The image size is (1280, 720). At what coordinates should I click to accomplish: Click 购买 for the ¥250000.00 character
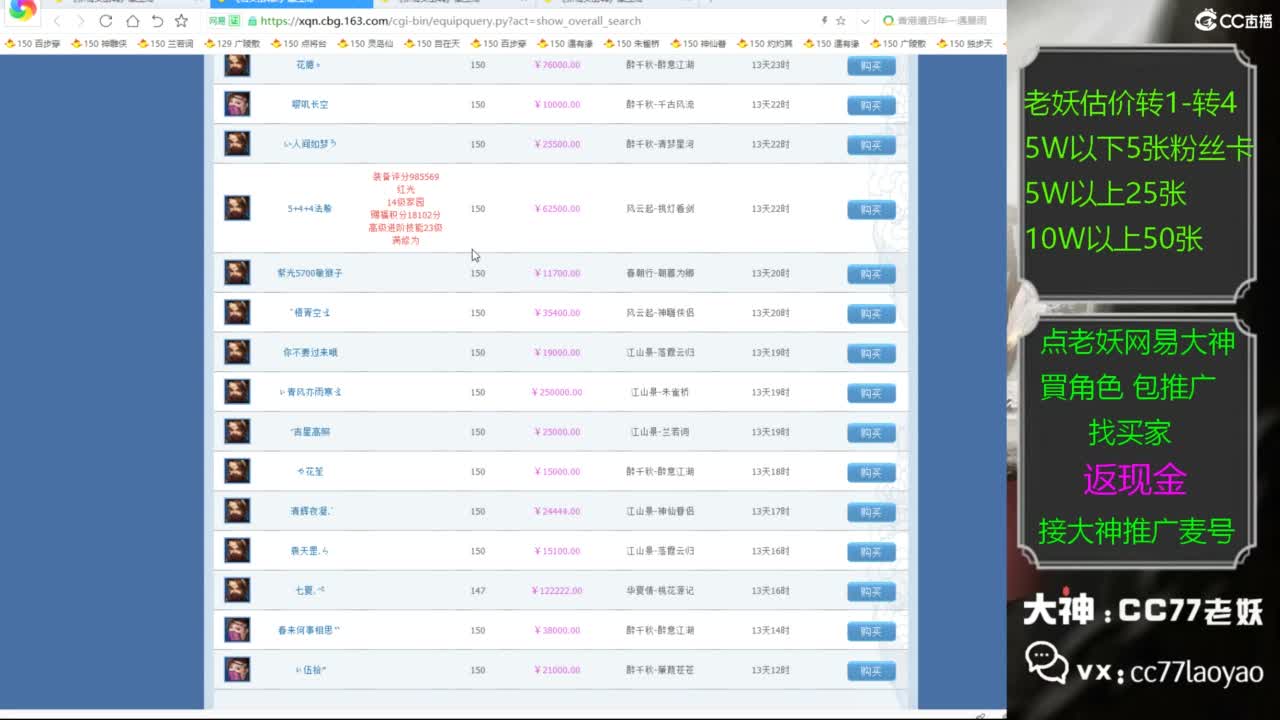click(x=871, y=393)
